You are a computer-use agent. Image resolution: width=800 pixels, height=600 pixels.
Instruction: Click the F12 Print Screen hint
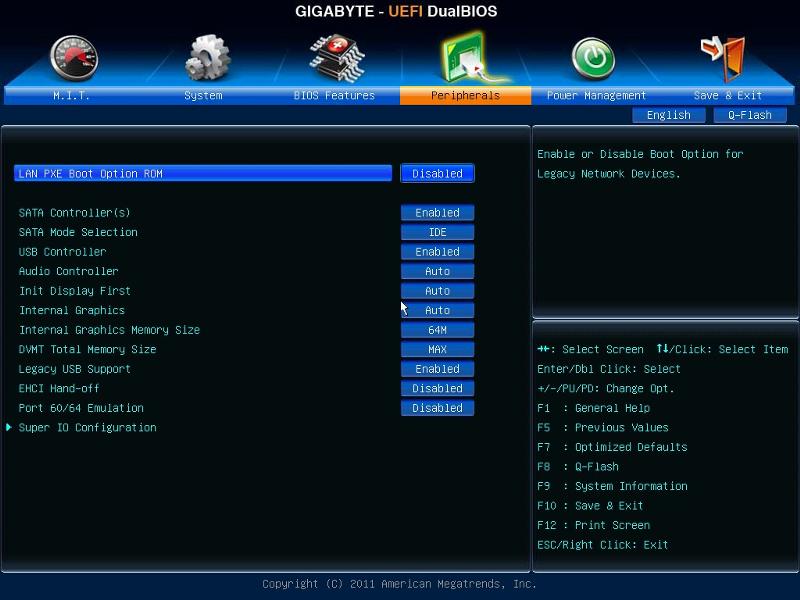[x=593, y=525]
